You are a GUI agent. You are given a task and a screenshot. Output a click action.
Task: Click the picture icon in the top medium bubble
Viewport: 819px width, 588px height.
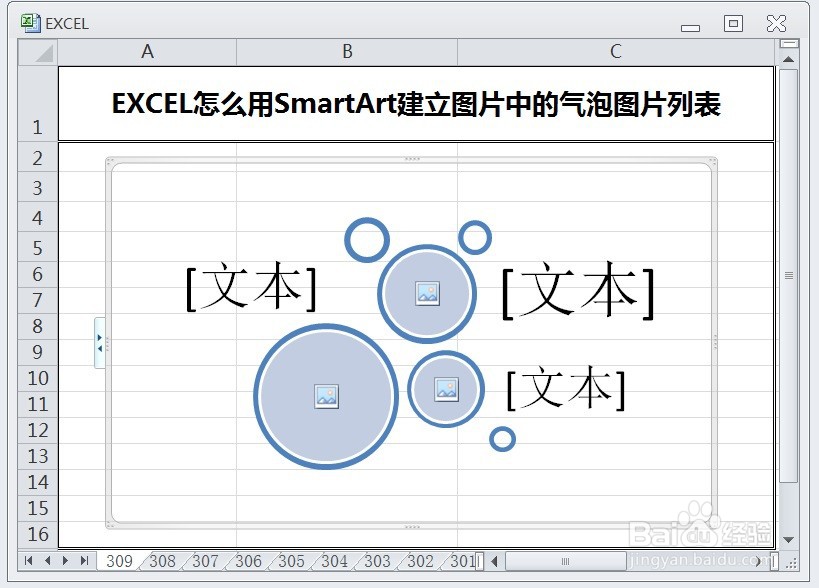(x=427, y=293)
